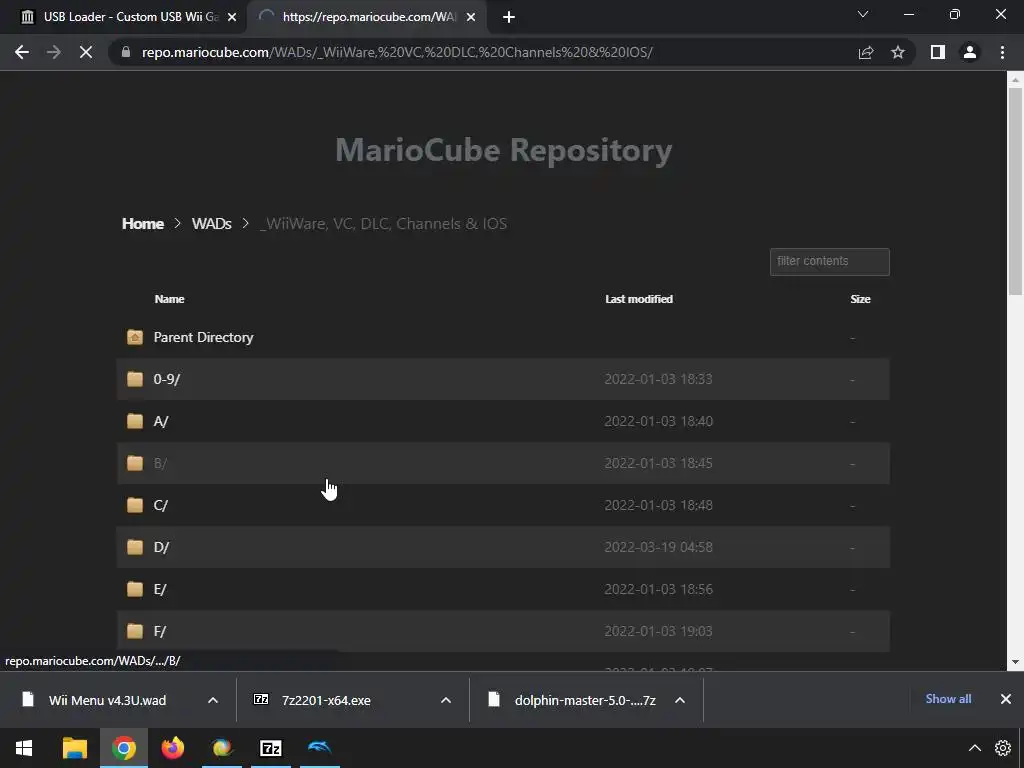
Task: Click the Parent Directory folder icon
Action: pyautogui.click(x=135, y=337)
